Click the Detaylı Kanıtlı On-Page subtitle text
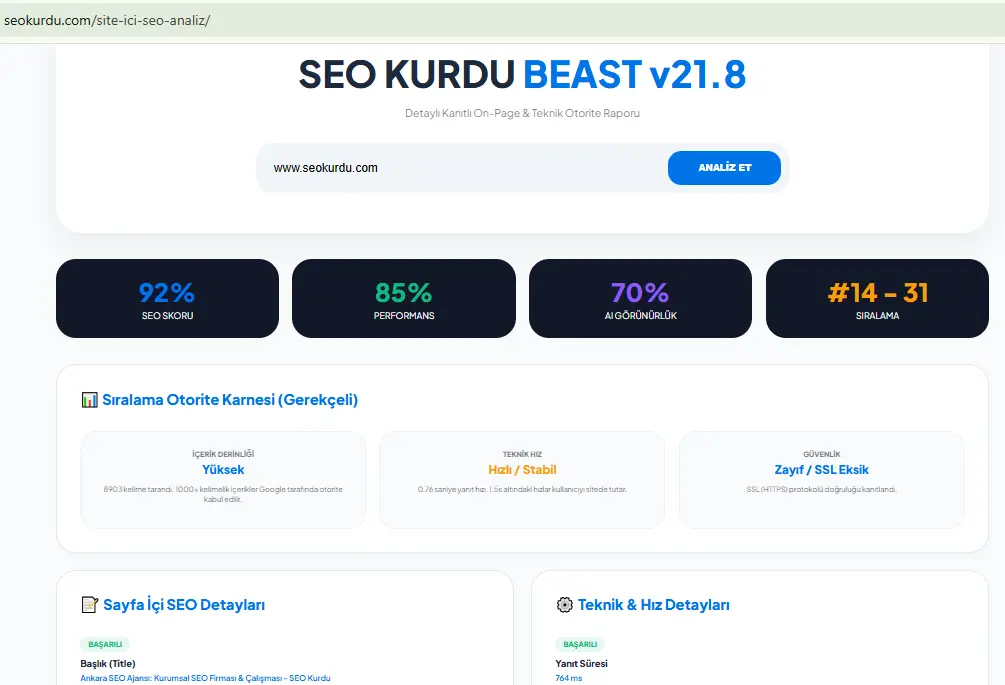This screenshot has height=685, width=1005. point(522,113)
